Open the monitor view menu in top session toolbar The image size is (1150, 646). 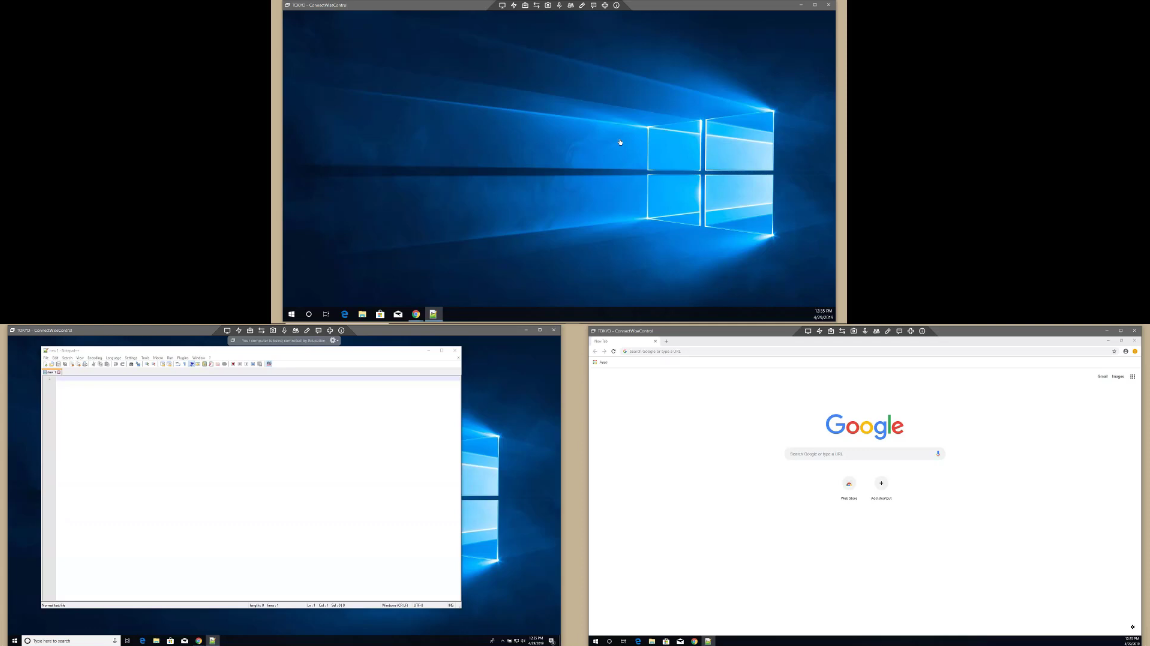pos(502,5)
